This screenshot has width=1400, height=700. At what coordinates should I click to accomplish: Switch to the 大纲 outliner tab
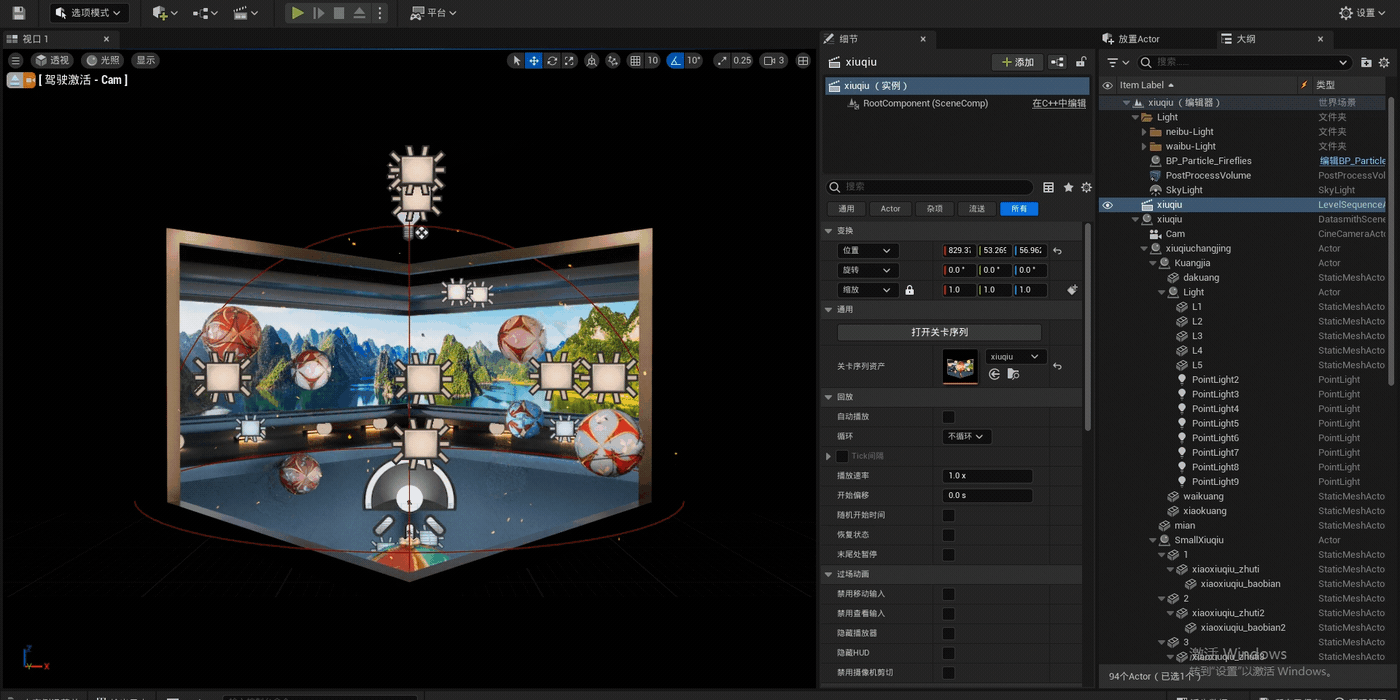(1246, 39)
